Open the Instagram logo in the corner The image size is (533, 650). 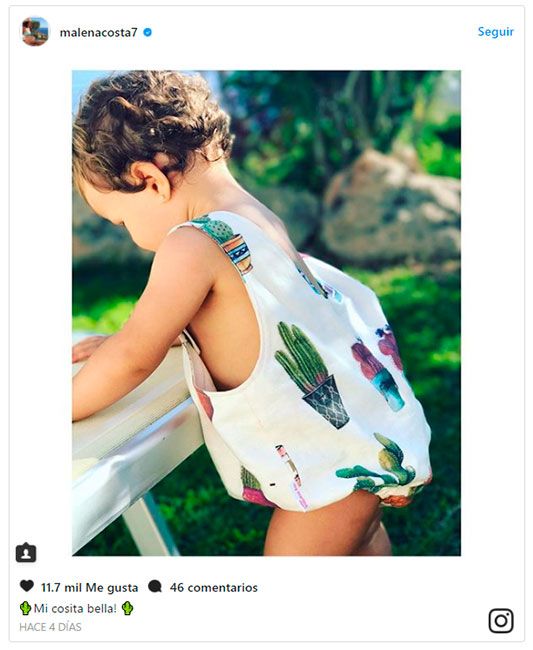coord(501,621)
